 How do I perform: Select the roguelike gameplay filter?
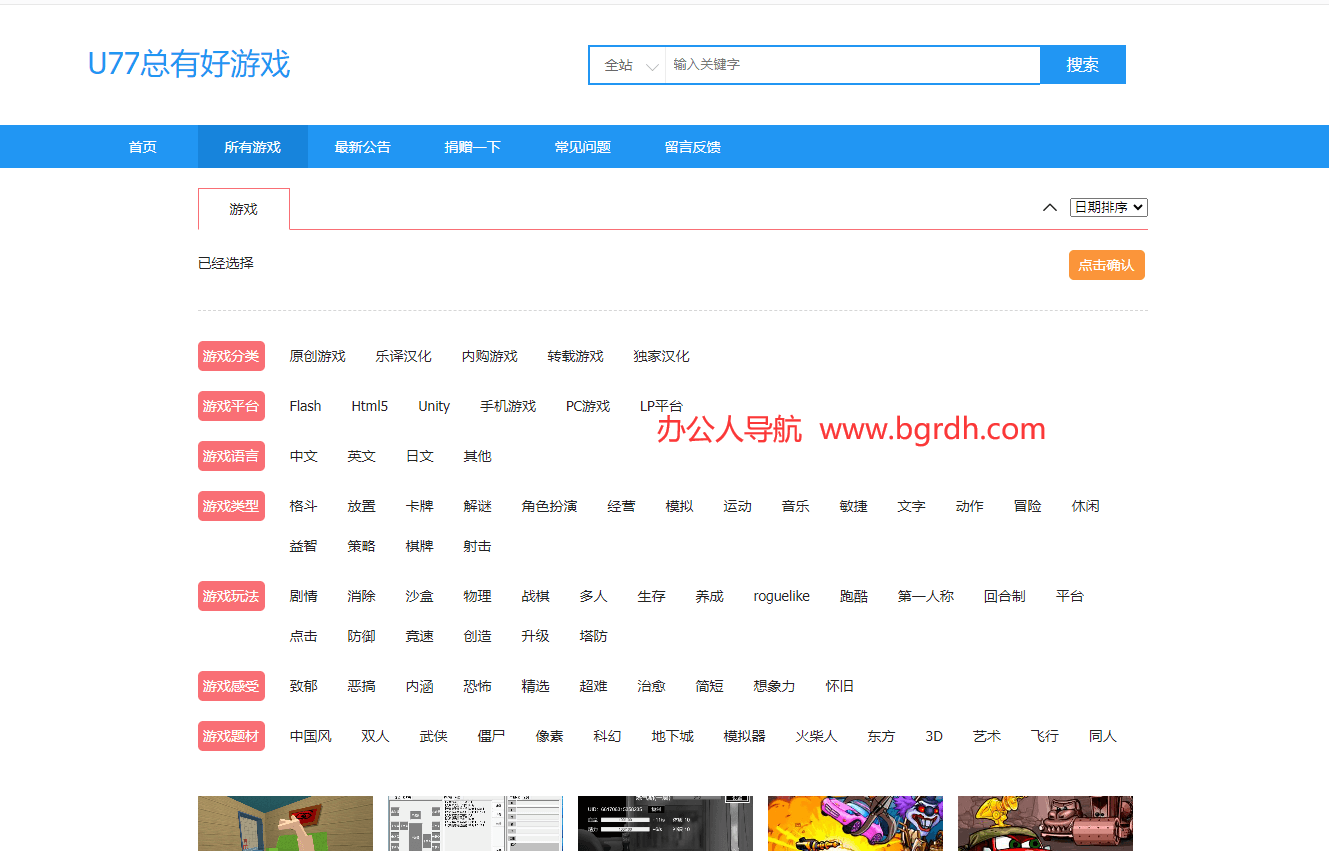click(x=781, y=596)
